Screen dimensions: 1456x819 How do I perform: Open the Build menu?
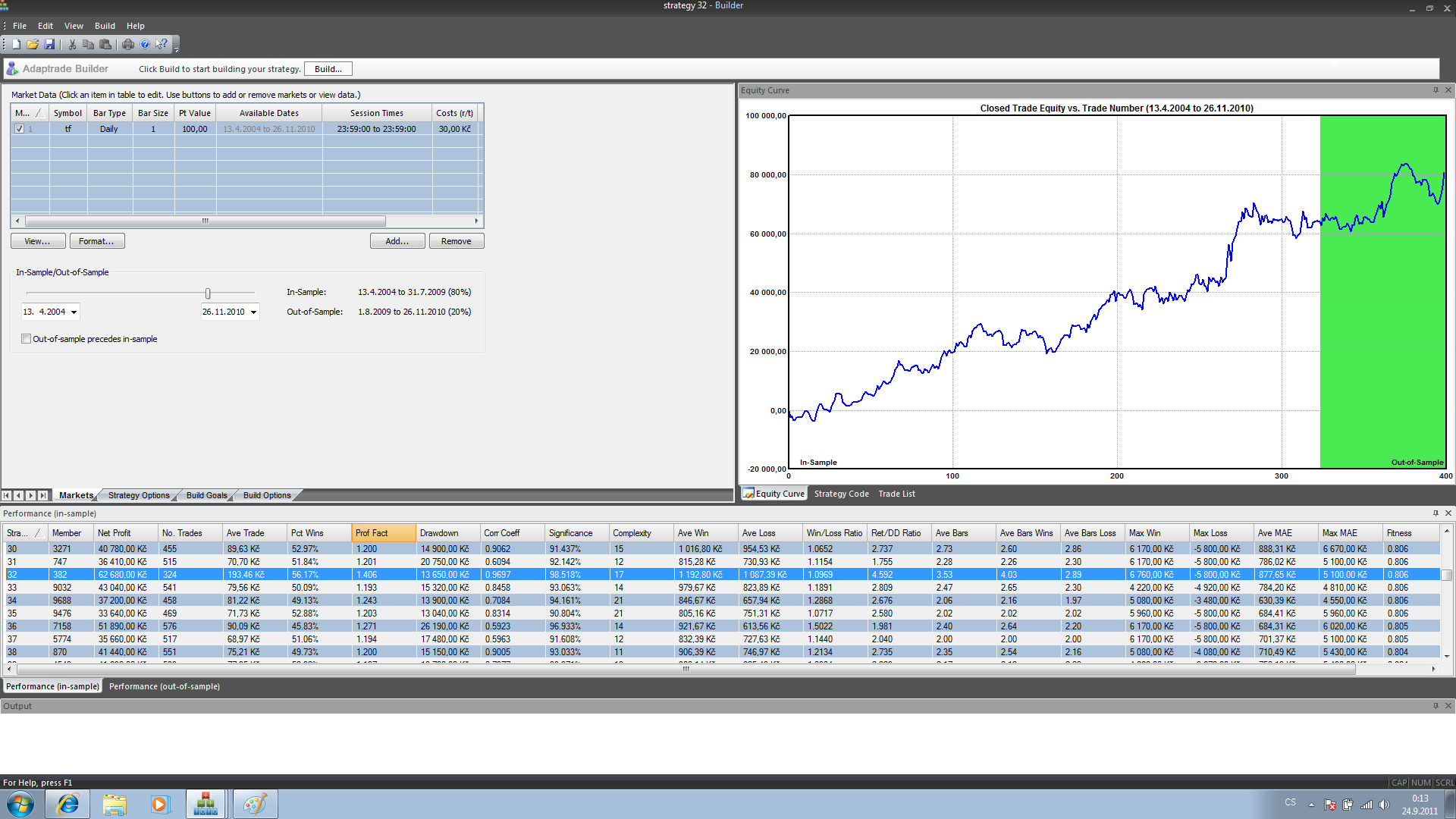105,26
